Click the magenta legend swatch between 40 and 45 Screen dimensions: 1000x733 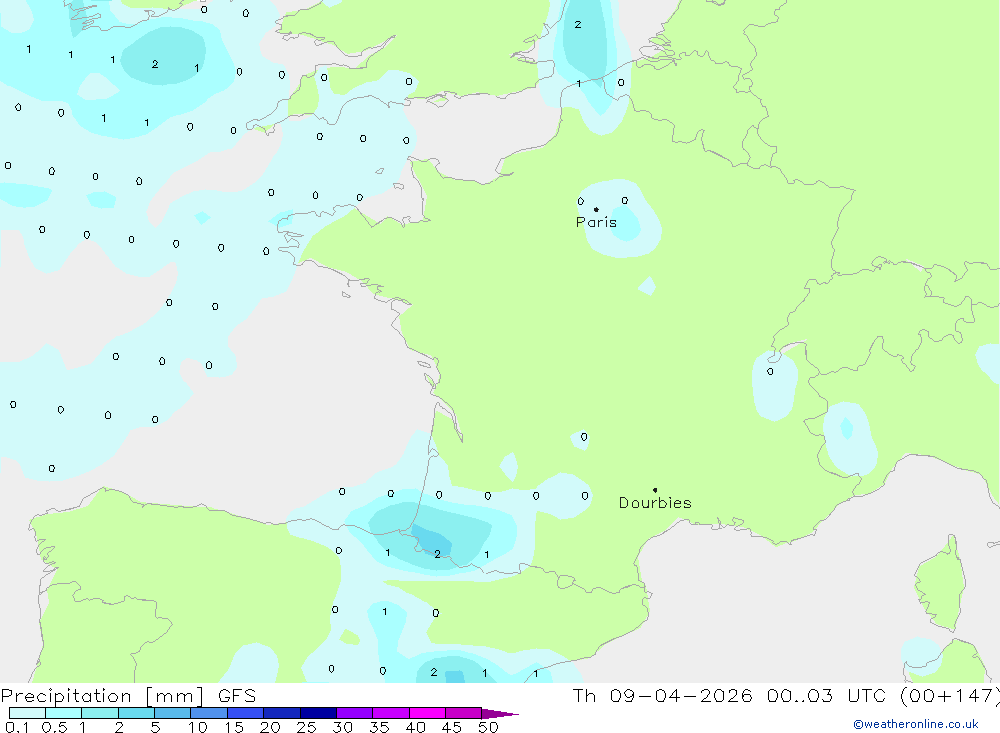(x=427, y=713)
